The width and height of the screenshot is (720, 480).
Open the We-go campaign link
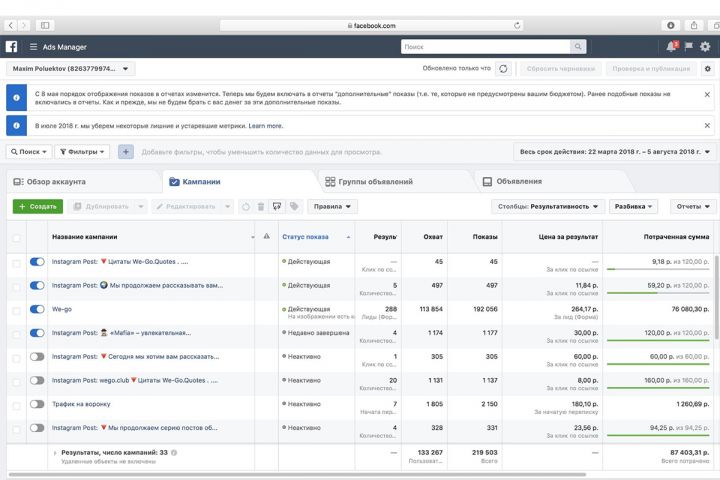(62, 309)
